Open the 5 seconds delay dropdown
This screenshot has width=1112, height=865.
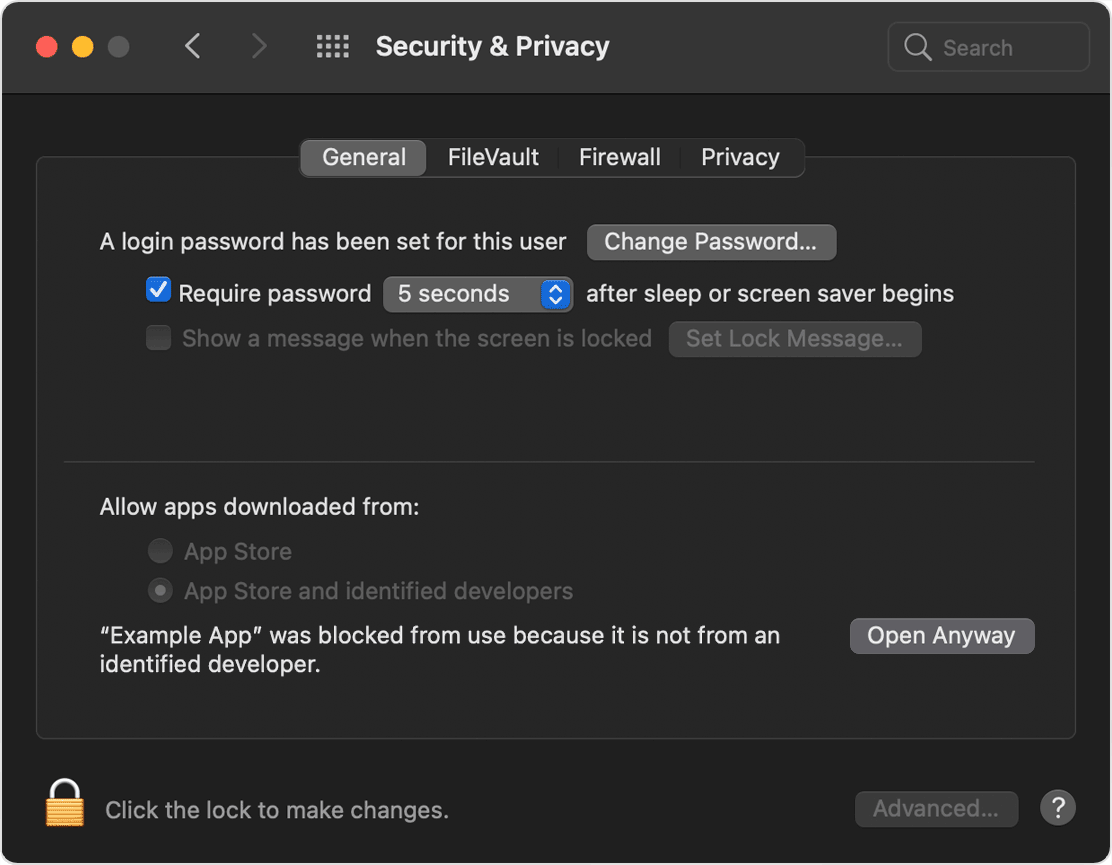[x=477, y=294]
